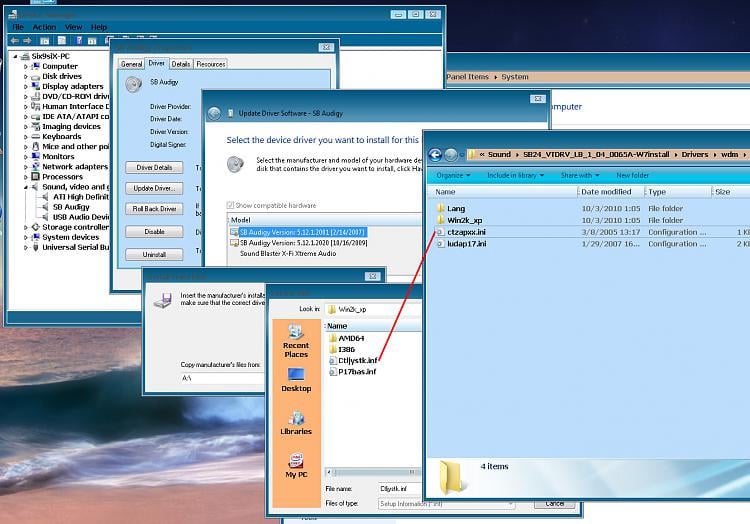Click the Properties icon in Device Manager toolbar
This screenshot has width=750, height=524.
62,41
